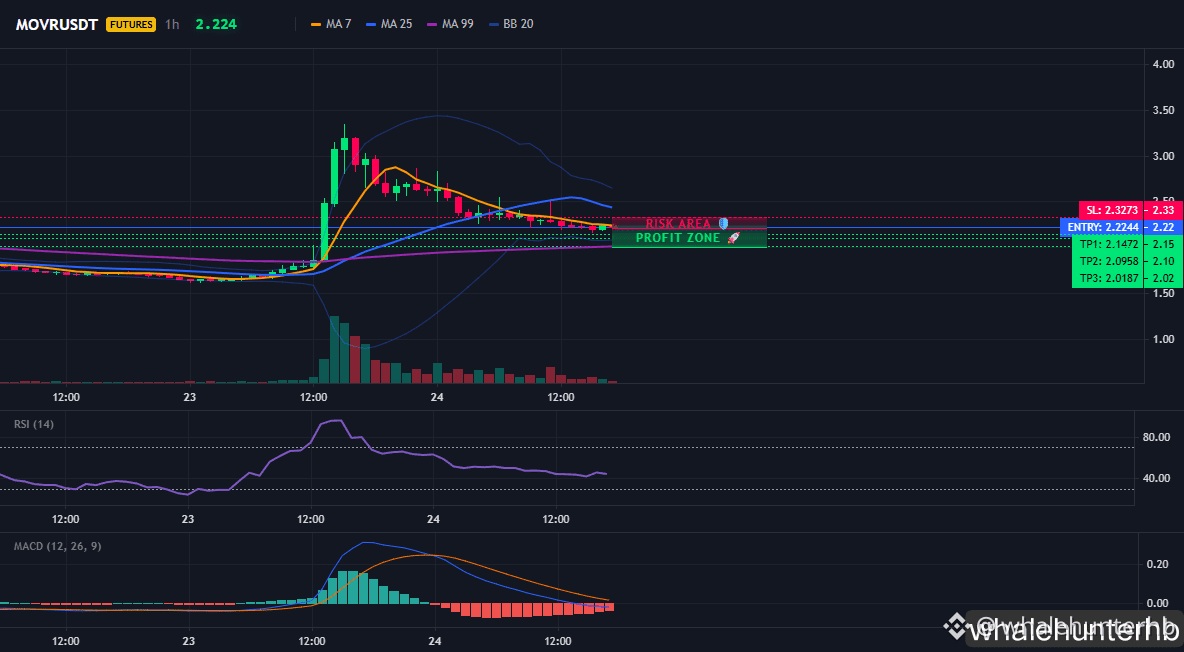Image resolution: width=1184 pixels, height=652 pixels.
Task: Click the MA 7 legend entry
Action: 331,24
